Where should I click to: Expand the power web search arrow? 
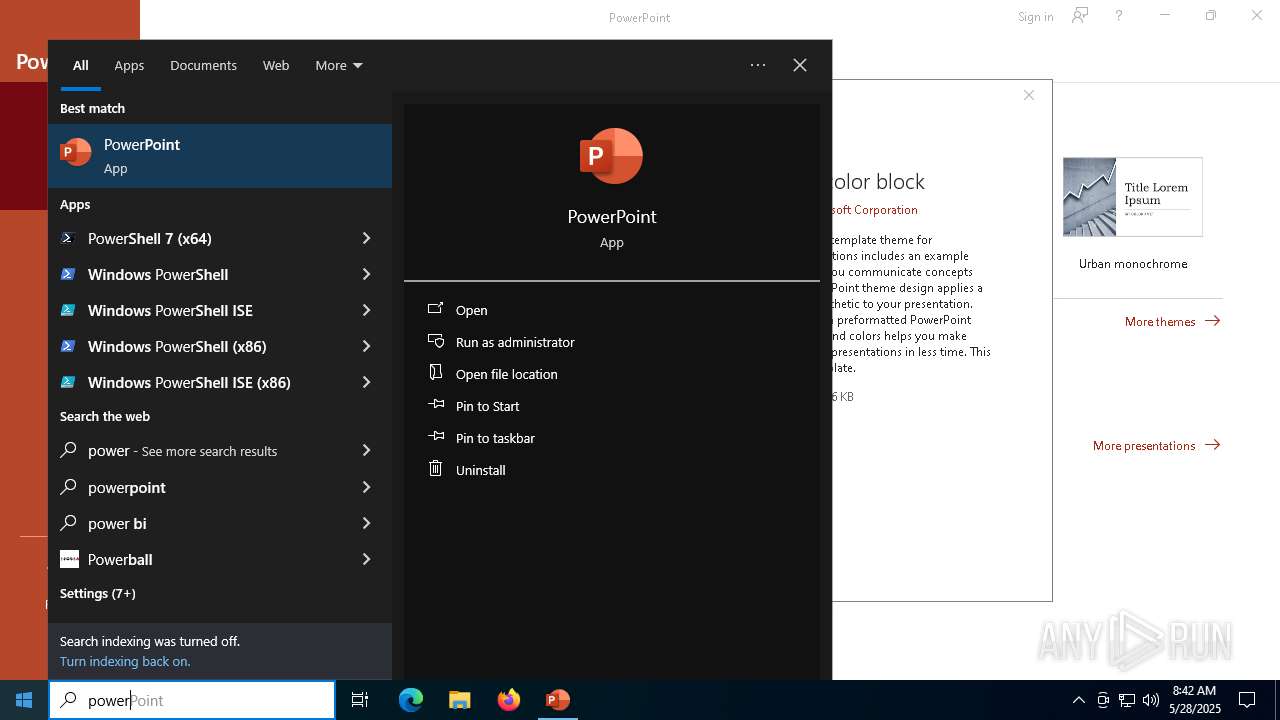[366, 451]
